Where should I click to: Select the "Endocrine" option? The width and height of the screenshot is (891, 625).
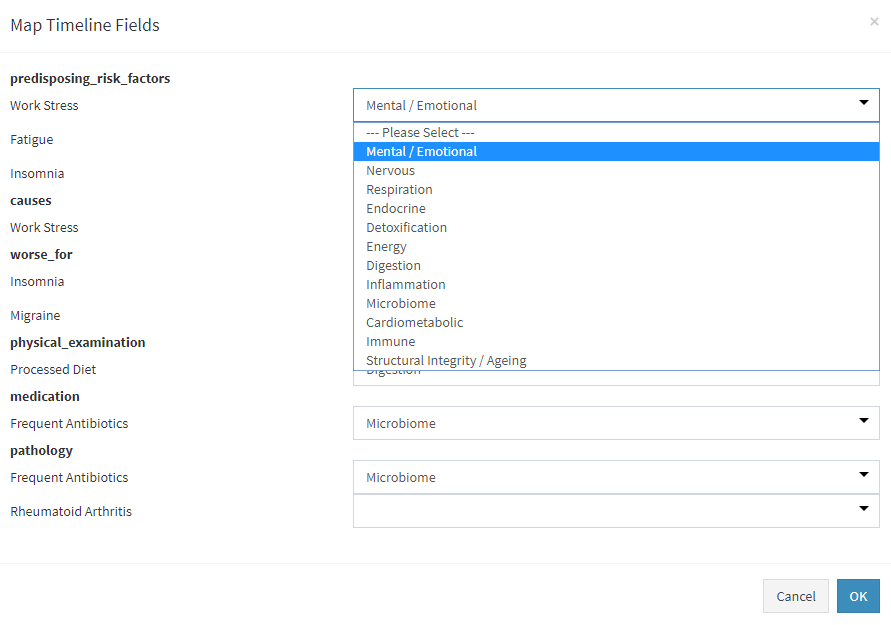(395, 208)
